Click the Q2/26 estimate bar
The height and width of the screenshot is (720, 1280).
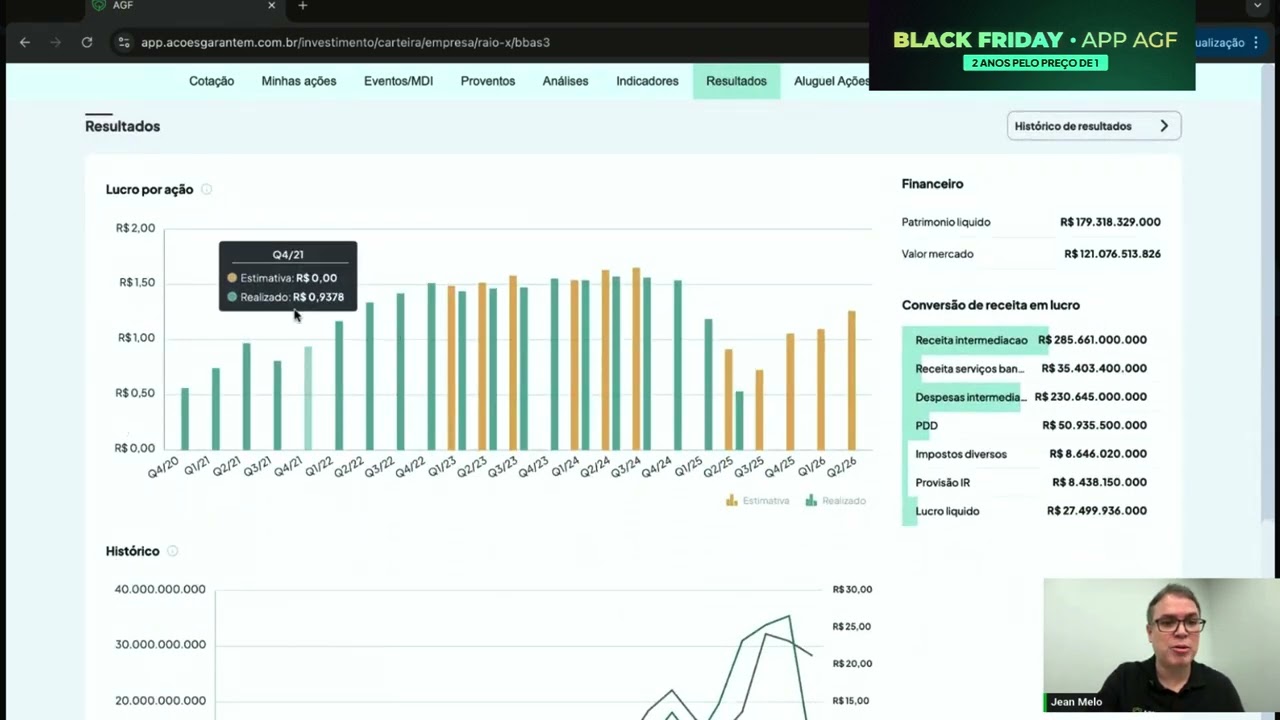coord(852,380)
